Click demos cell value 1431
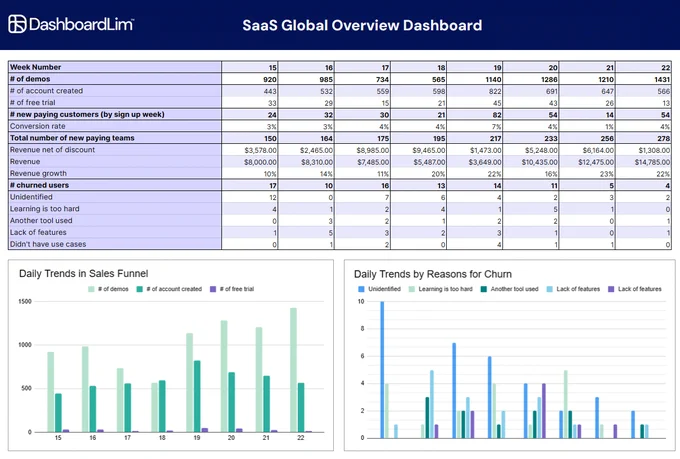This screenshot has height=459, width=680. click(x=662, y=79)
